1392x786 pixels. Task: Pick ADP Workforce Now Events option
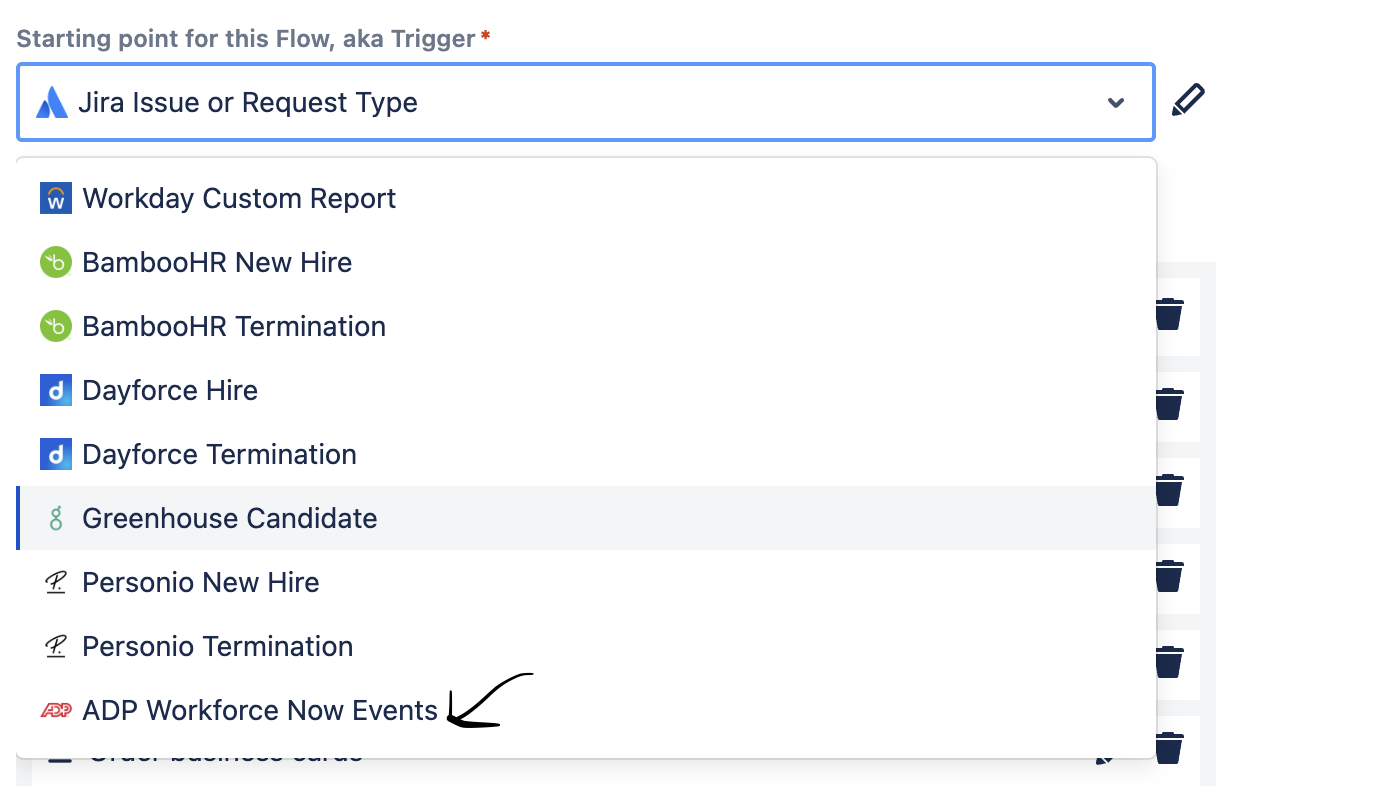(586, 710)
